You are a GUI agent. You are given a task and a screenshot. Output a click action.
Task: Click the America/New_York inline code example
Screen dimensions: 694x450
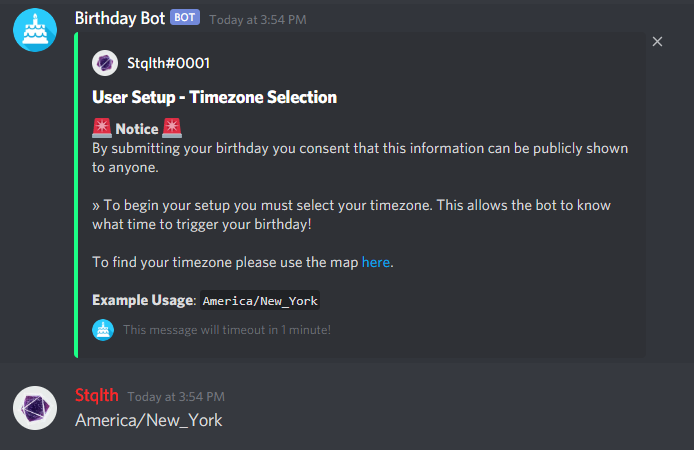260,300
